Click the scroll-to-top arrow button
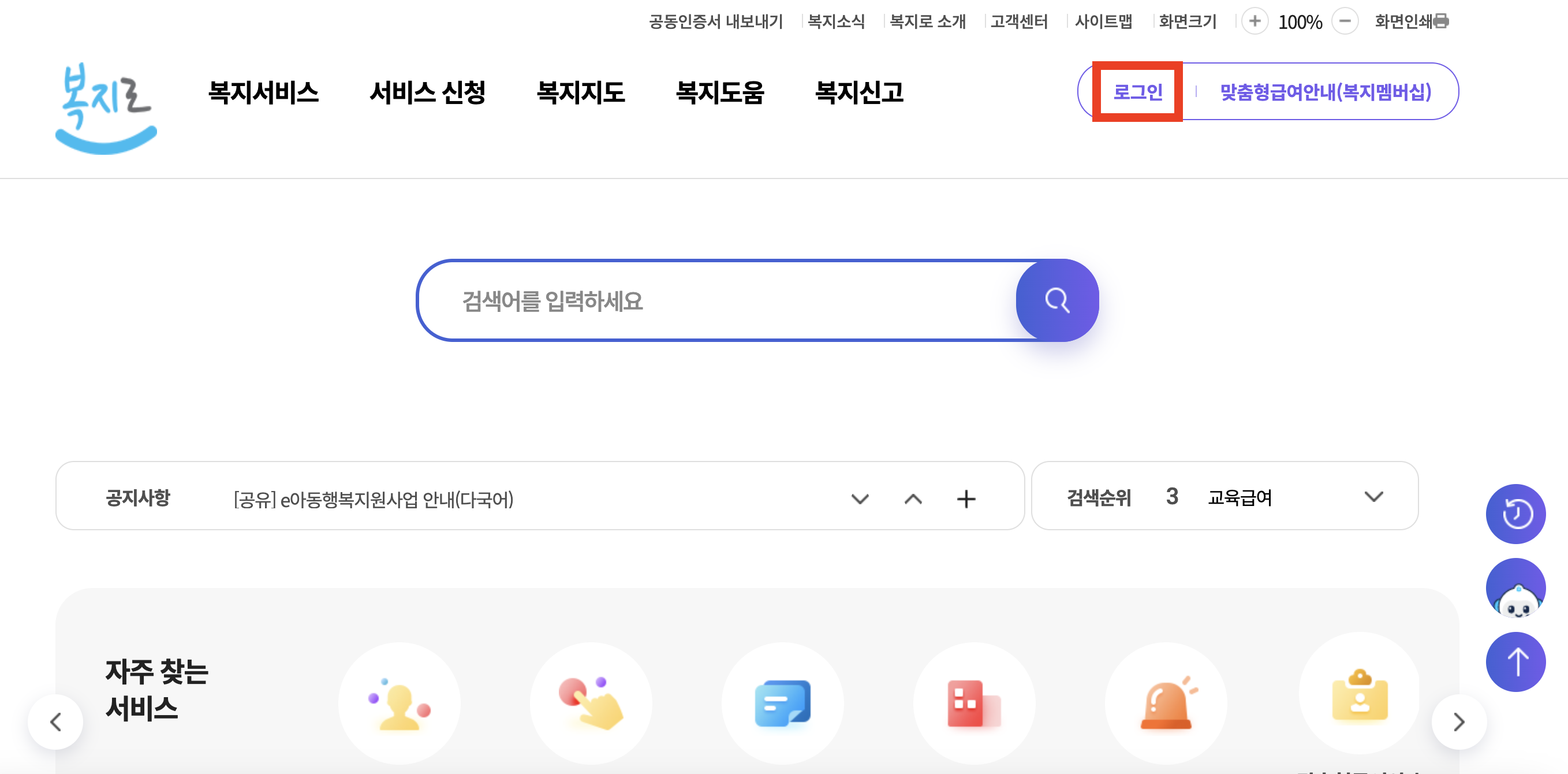The height and width of the screenshot is (774, 1568). [x=1516, y=662]
